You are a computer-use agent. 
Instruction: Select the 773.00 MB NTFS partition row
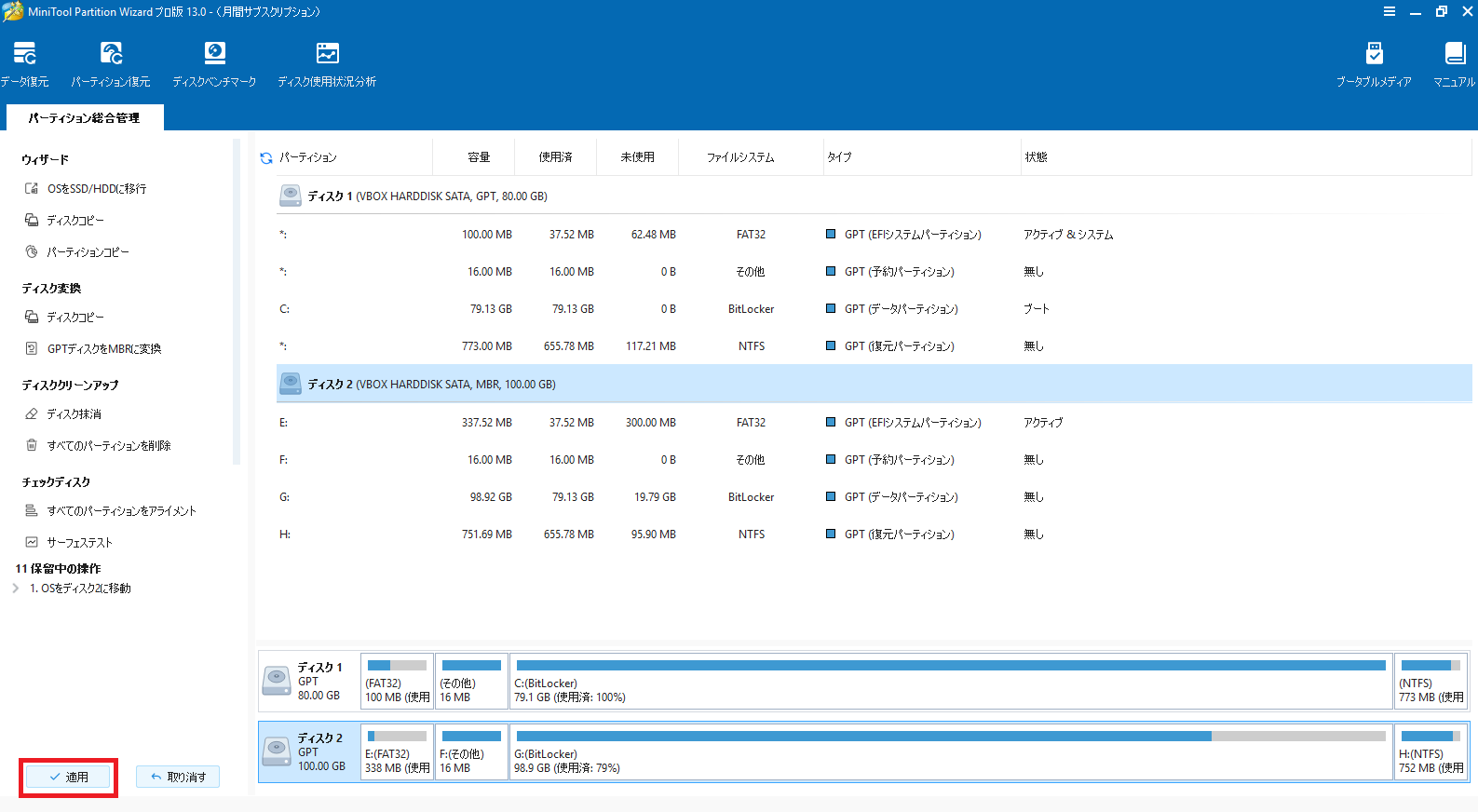874,346
